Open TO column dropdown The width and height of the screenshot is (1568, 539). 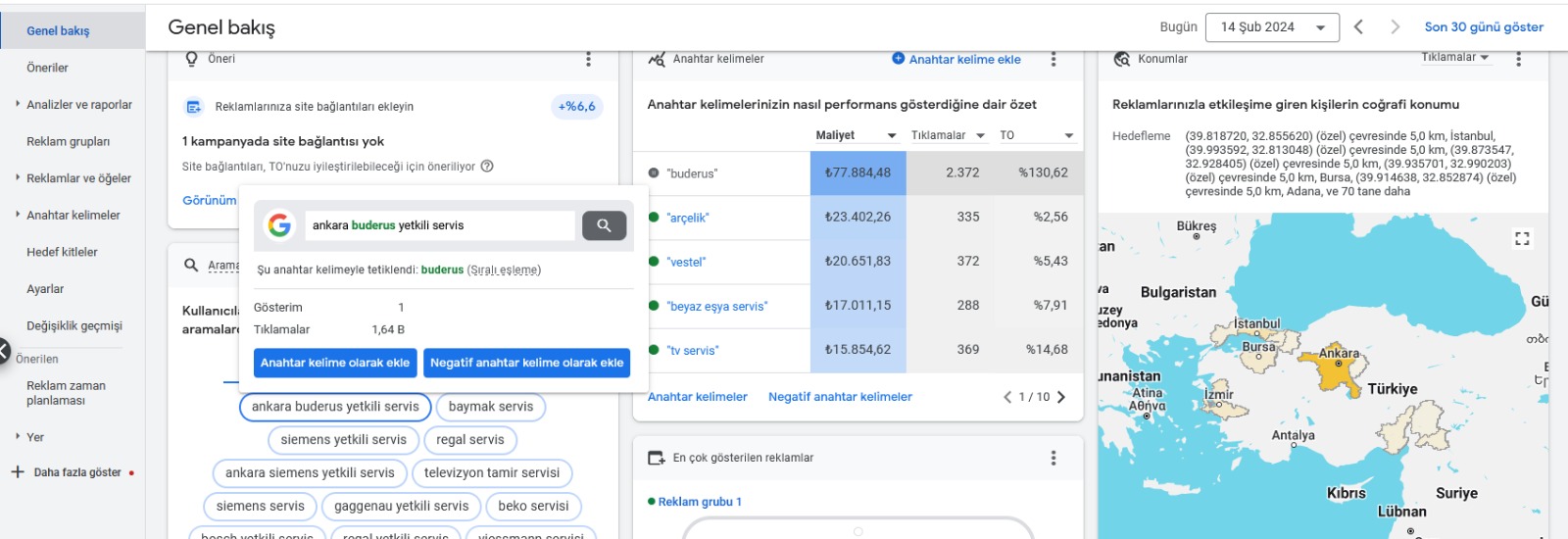pyautogui.click(x=1069, y=136)
